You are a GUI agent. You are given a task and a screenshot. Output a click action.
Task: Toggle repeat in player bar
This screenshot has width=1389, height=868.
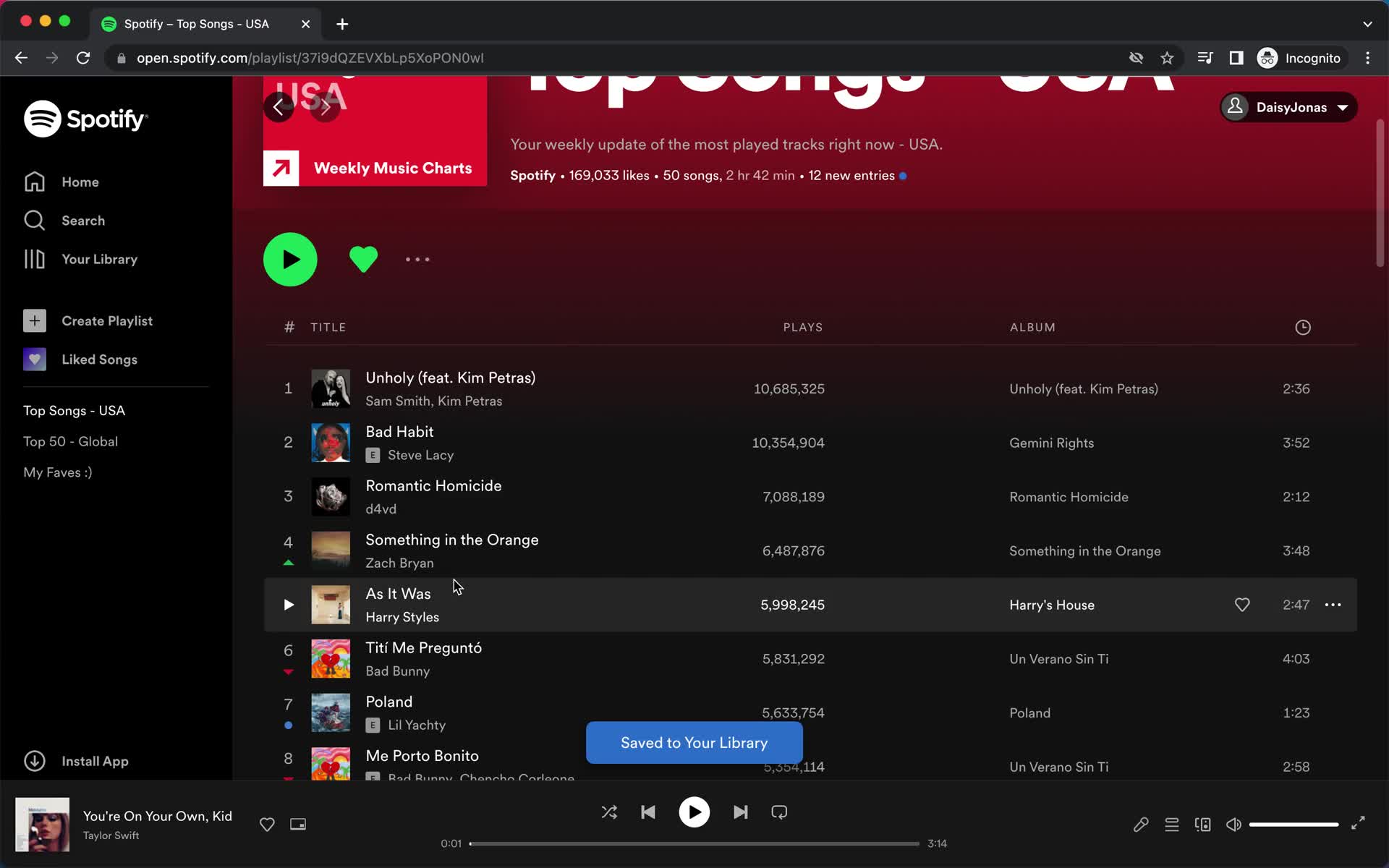pos(779,812)
